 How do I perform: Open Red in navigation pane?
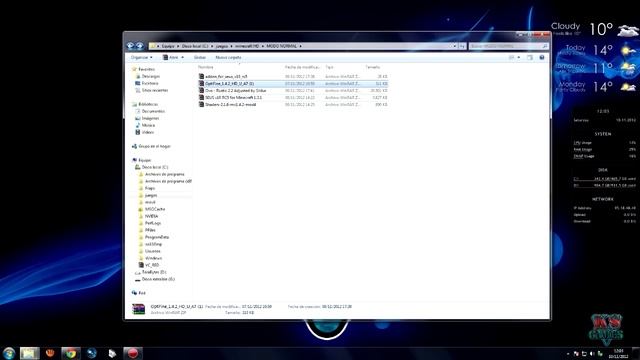[142, 293]
